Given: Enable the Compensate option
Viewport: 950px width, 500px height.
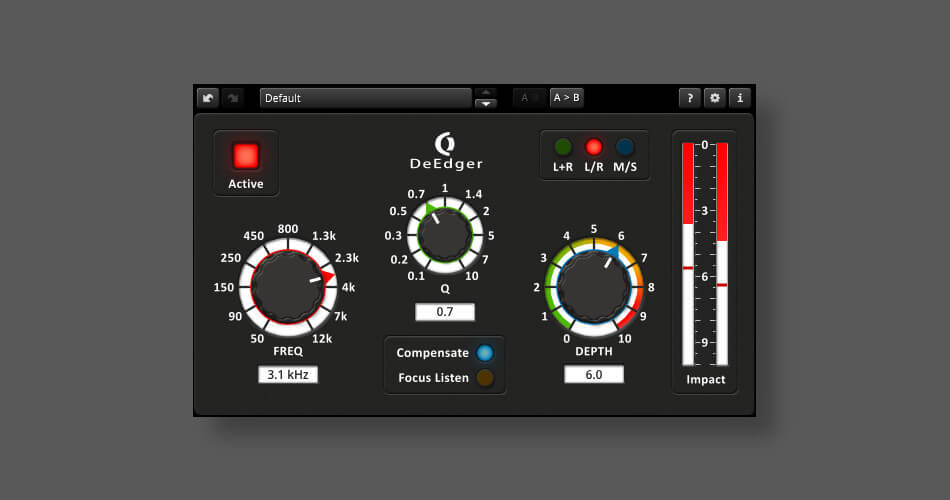Looking at the screenshot, I should 485,353.
